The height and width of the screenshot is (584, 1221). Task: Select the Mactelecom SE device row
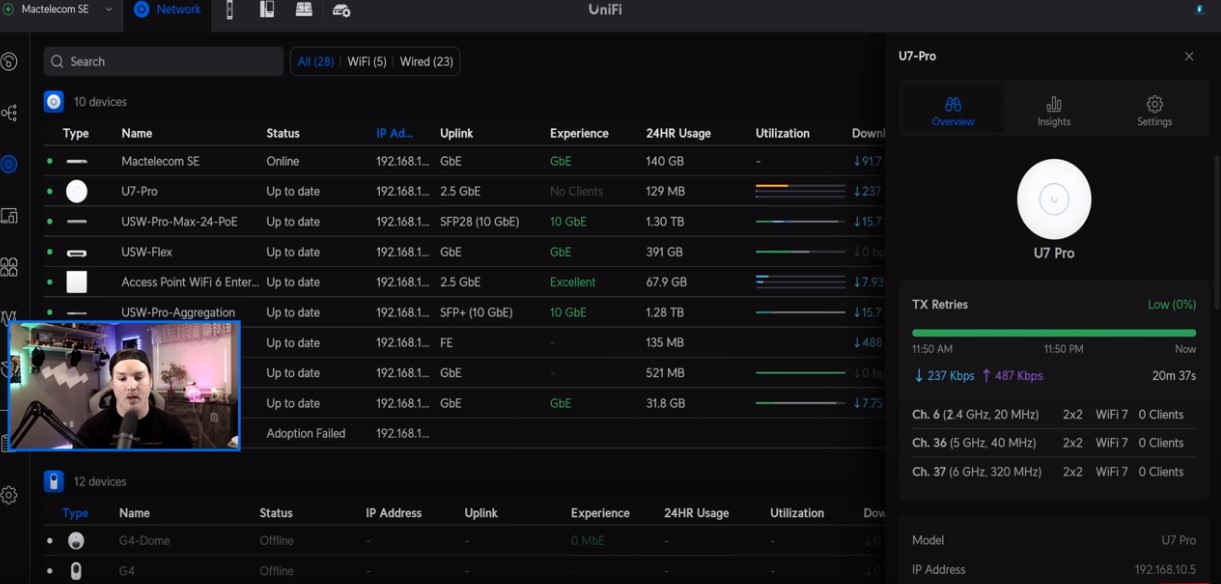pyautogui.click(x=464, y=161)
